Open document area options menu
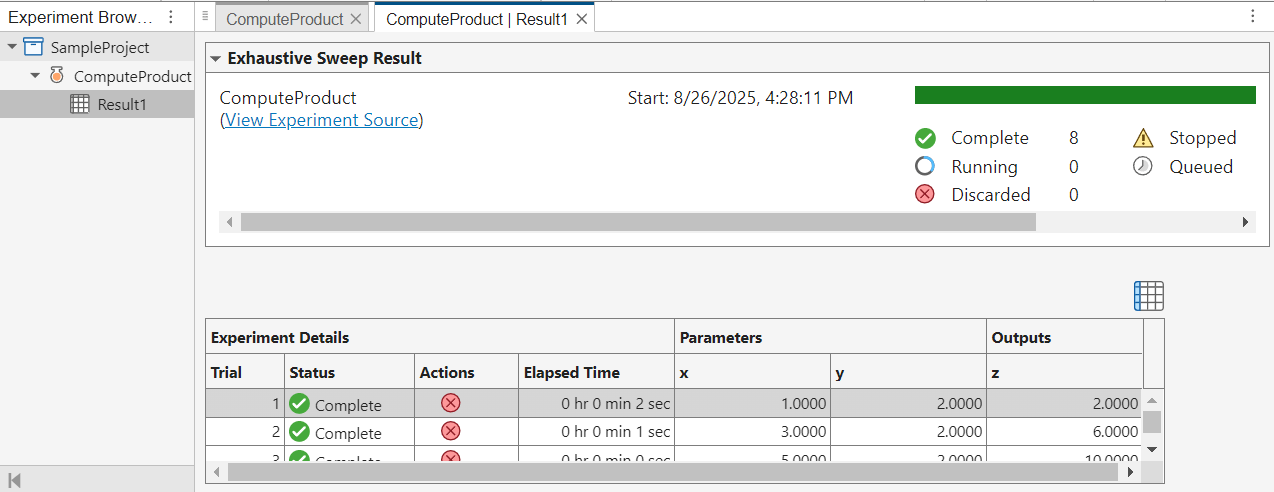This screenshot has height=492, width=1274. (1252, 16)
